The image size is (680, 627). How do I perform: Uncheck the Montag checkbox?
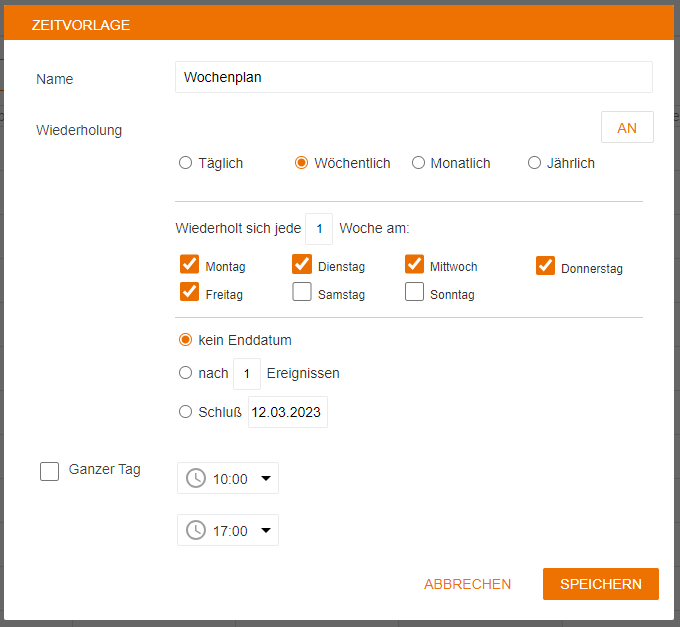pyautogui.click(x=189, y=264)
